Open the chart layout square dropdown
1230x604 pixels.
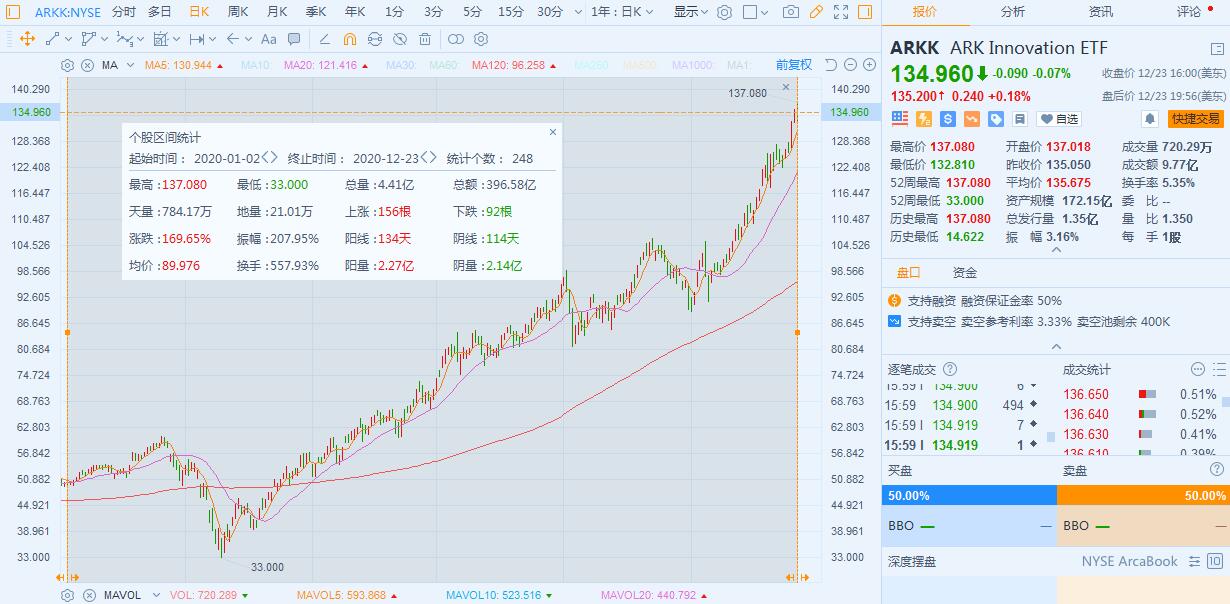click(x=756, y=12)
